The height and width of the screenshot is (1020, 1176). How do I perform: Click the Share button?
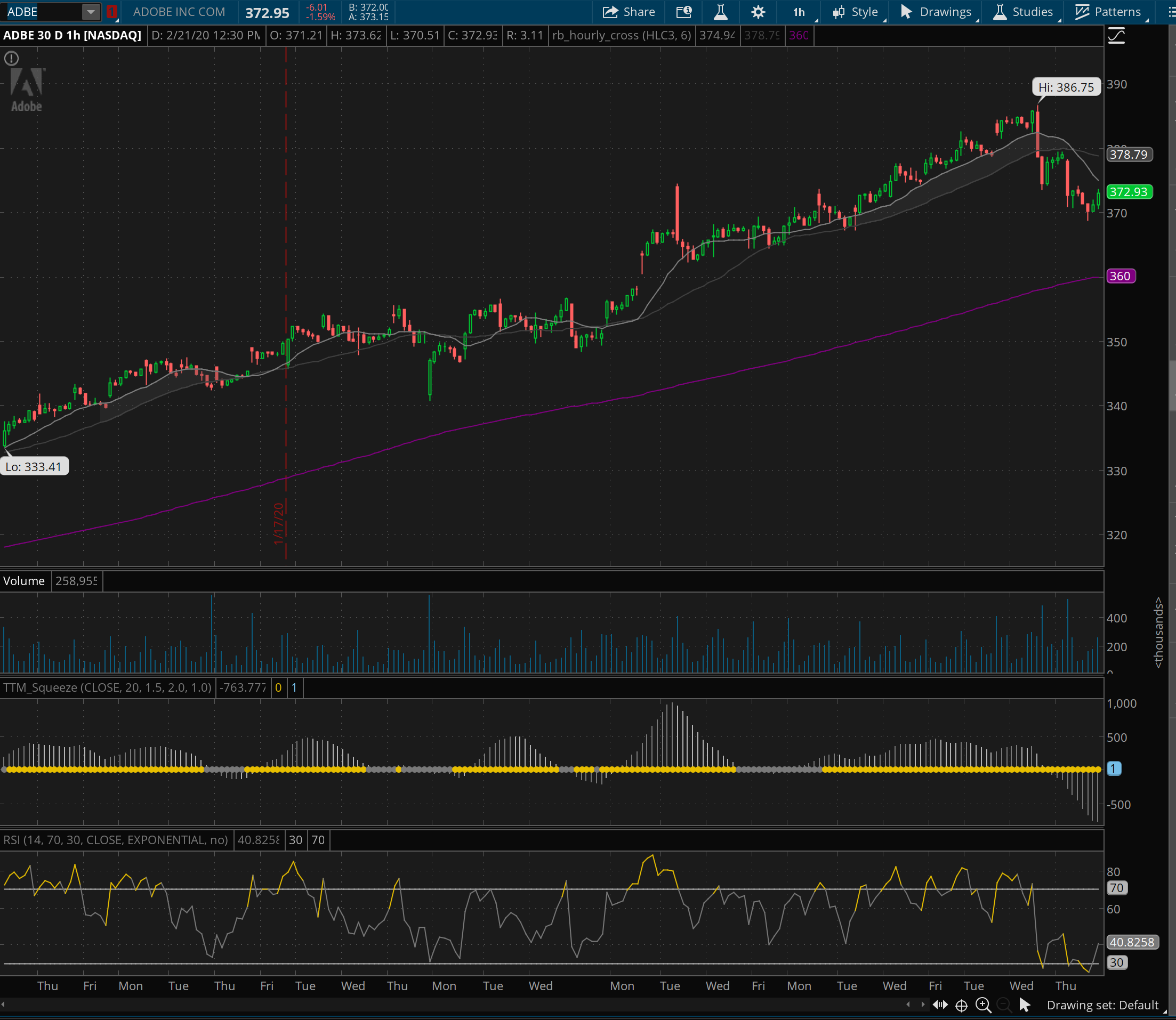[629, 12]
